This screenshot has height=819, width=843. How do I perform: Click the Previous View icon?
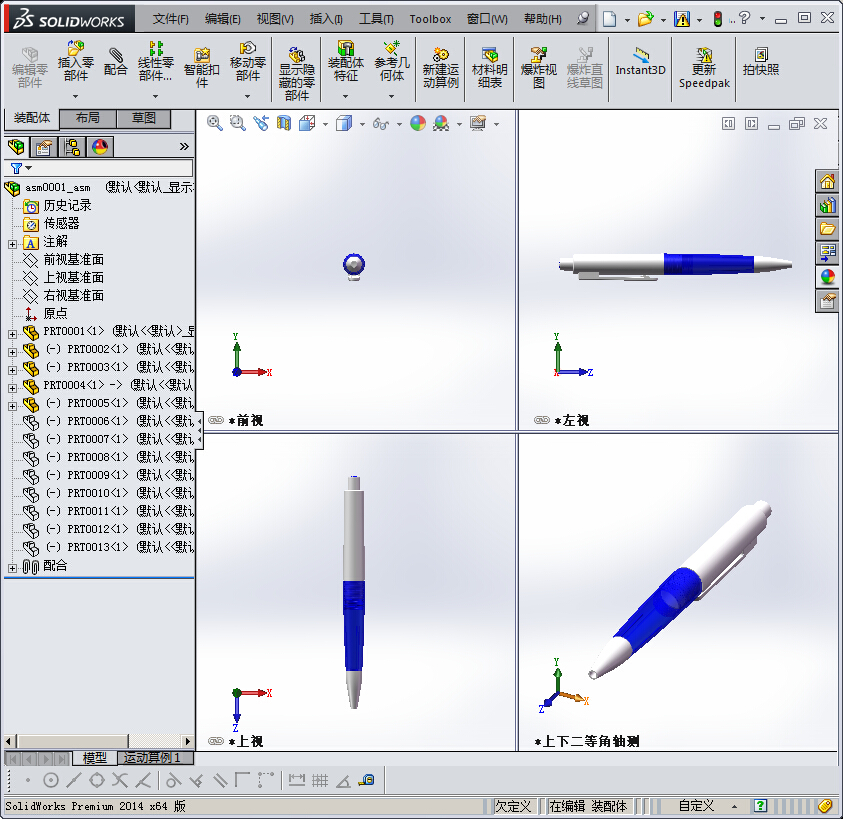[x=261, y=123]
